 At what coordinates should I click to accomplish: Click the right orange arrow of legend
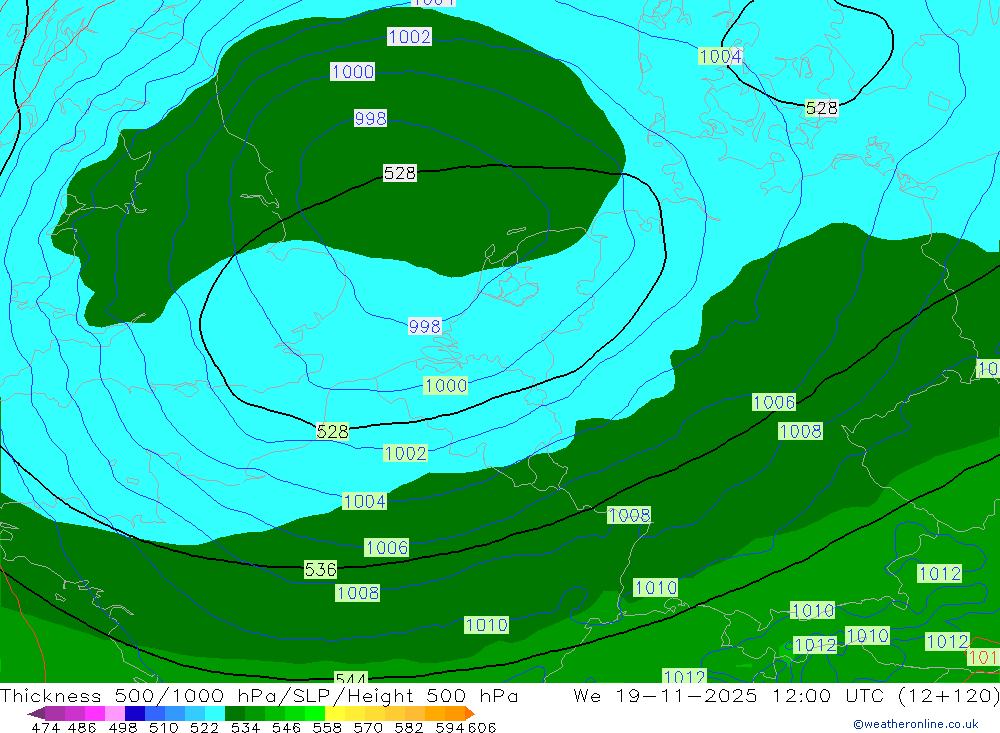tap(469, 713)
